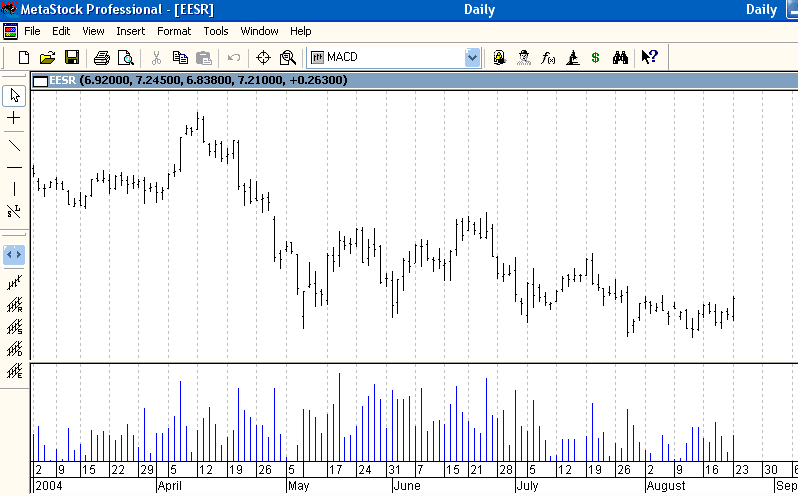Open the Format menu

[x=174, y=31]
